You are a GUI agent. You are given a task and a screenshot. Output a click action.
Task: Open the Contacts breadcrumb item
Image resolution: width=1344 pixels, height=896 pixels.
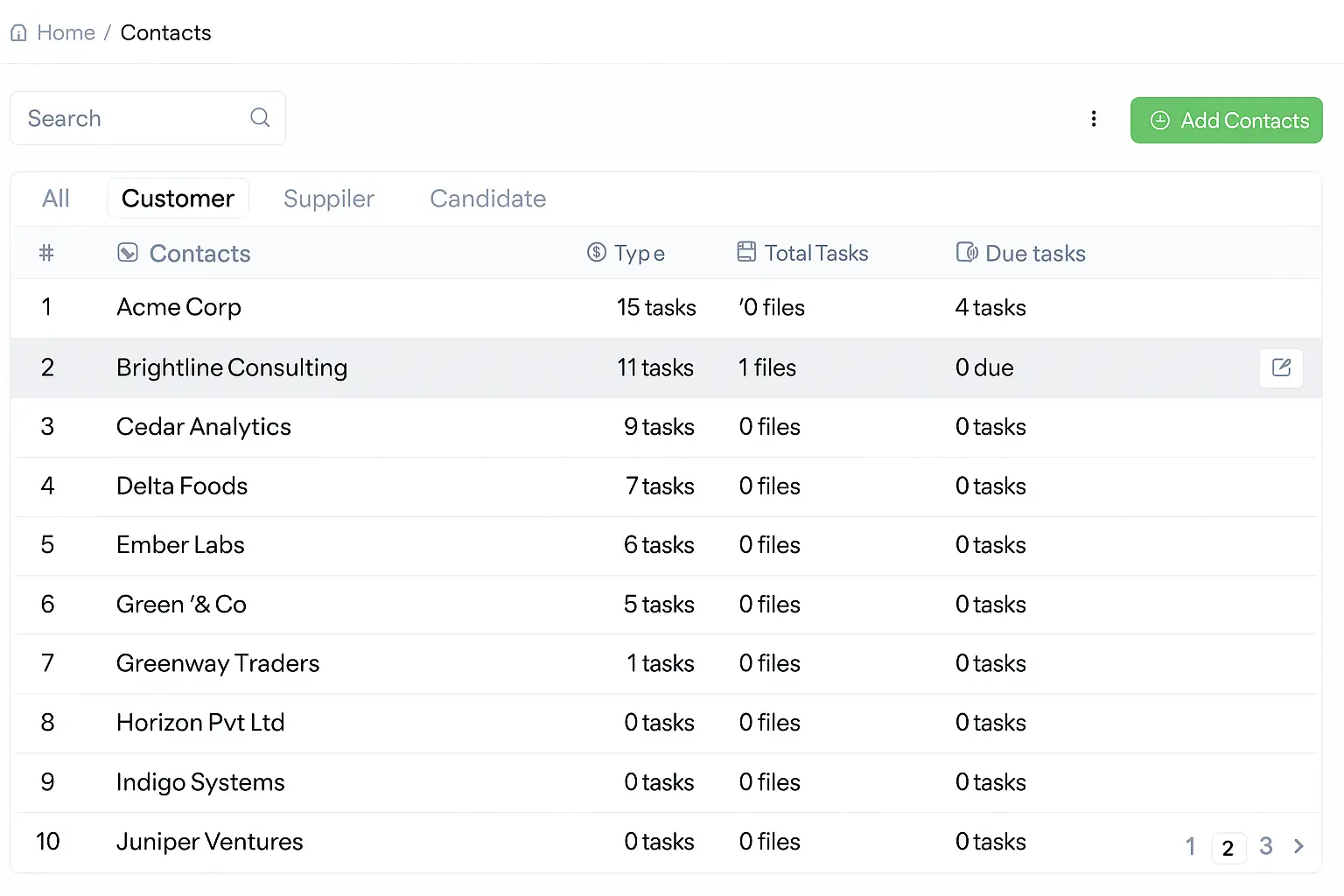pos(165,32)
